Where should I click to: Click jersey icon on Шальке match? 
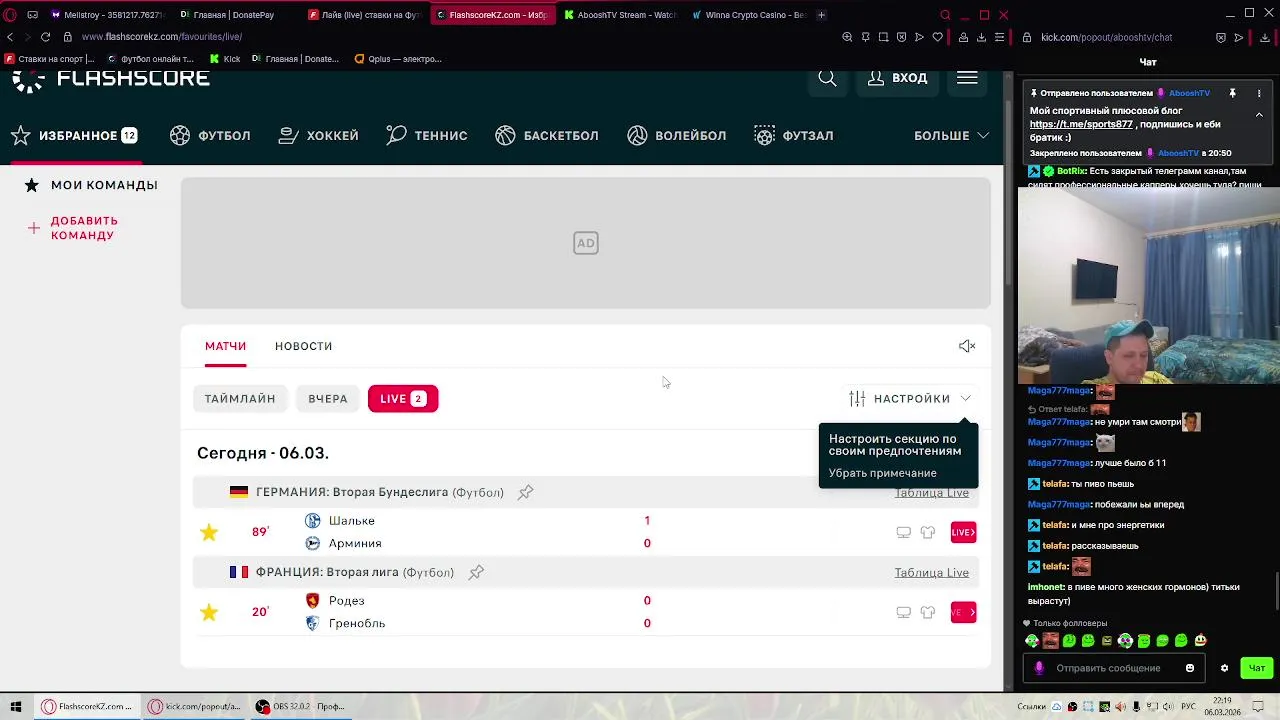(928, 533)
